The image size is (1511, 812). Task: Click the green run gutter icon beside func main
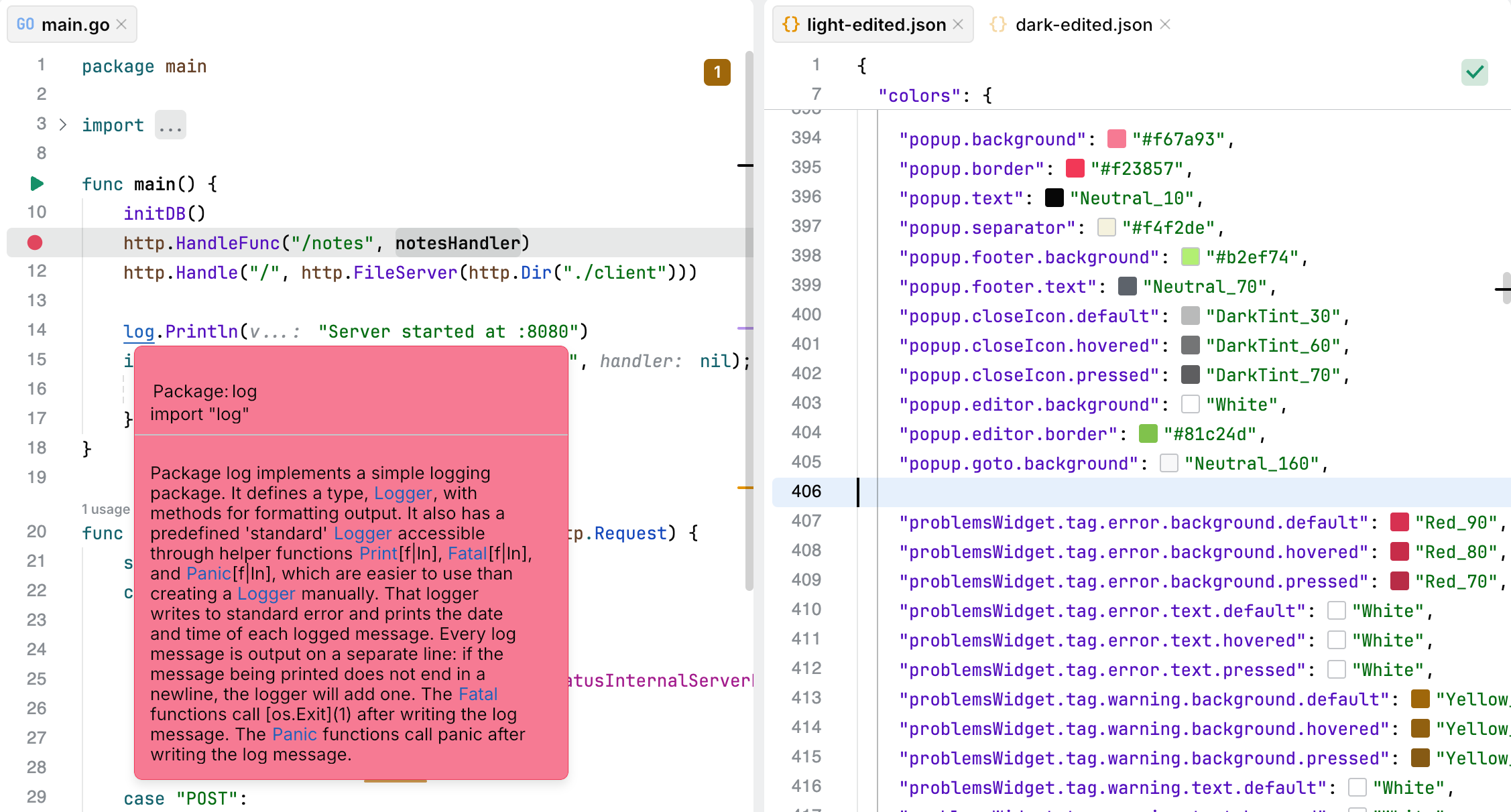(37, 184)
